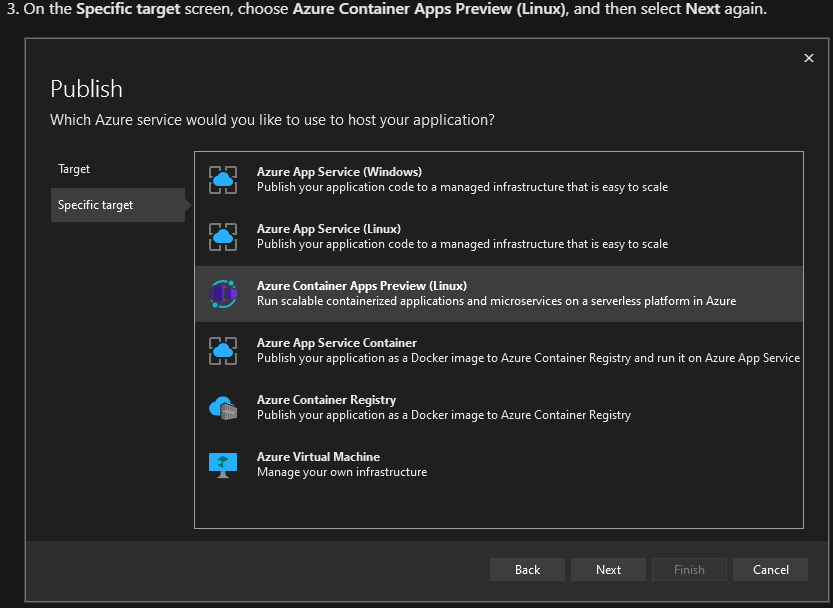The image size is (833, 608).
Task: Click description mentioning 'run it on Azure App Service'
Action: point(529,358)
